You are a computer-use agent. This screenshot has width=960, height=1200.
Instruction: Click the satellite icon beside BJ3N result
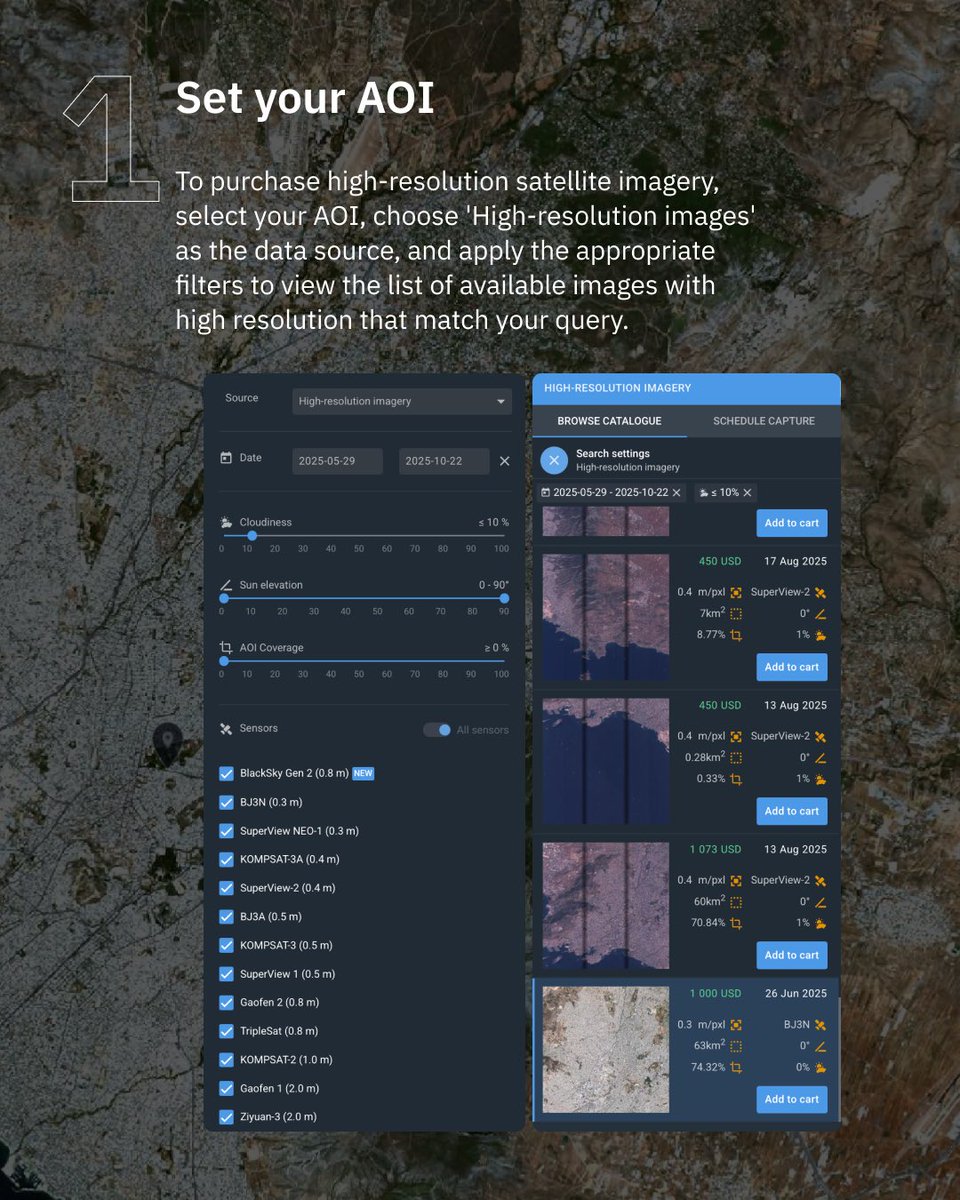pos(820,1024)
